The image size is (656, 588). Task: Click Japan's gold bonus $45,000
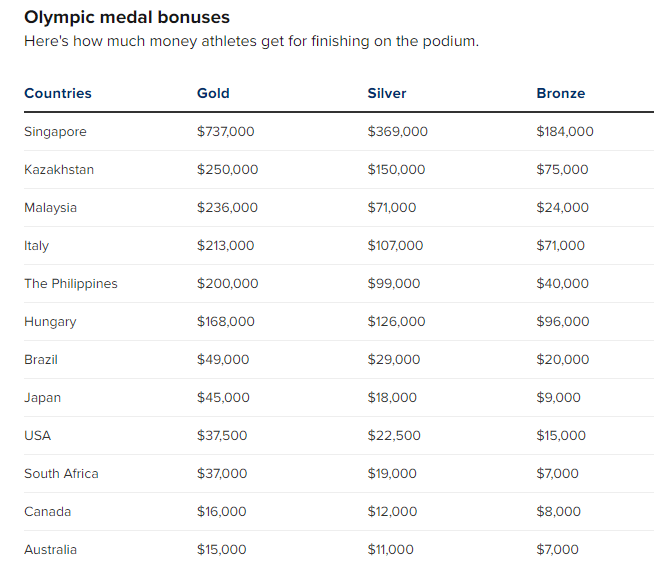[223, 398]
